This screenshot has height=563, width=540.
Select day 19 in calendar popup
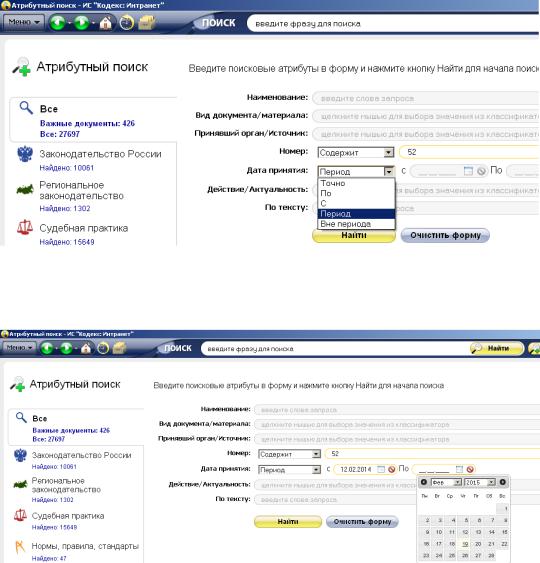[465, 544]
